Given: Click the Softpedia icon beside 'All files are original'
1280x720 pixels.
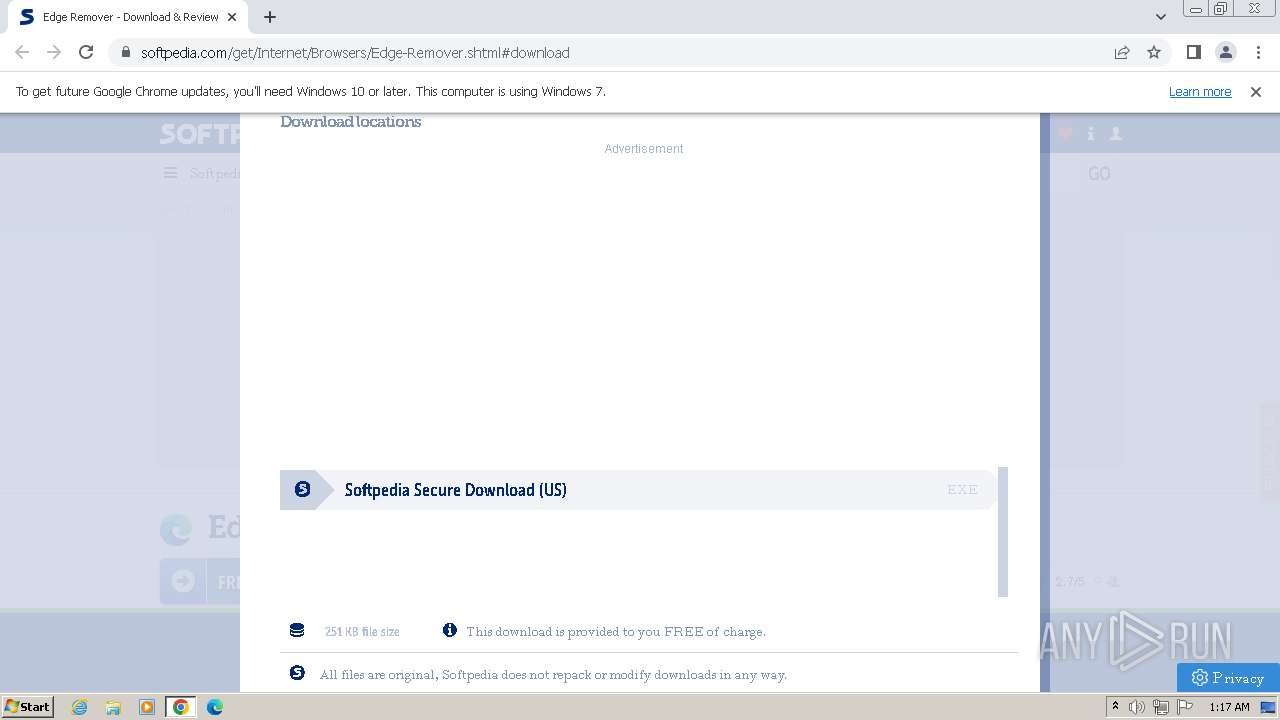Looking at the screenshot, I should (297, 673).
